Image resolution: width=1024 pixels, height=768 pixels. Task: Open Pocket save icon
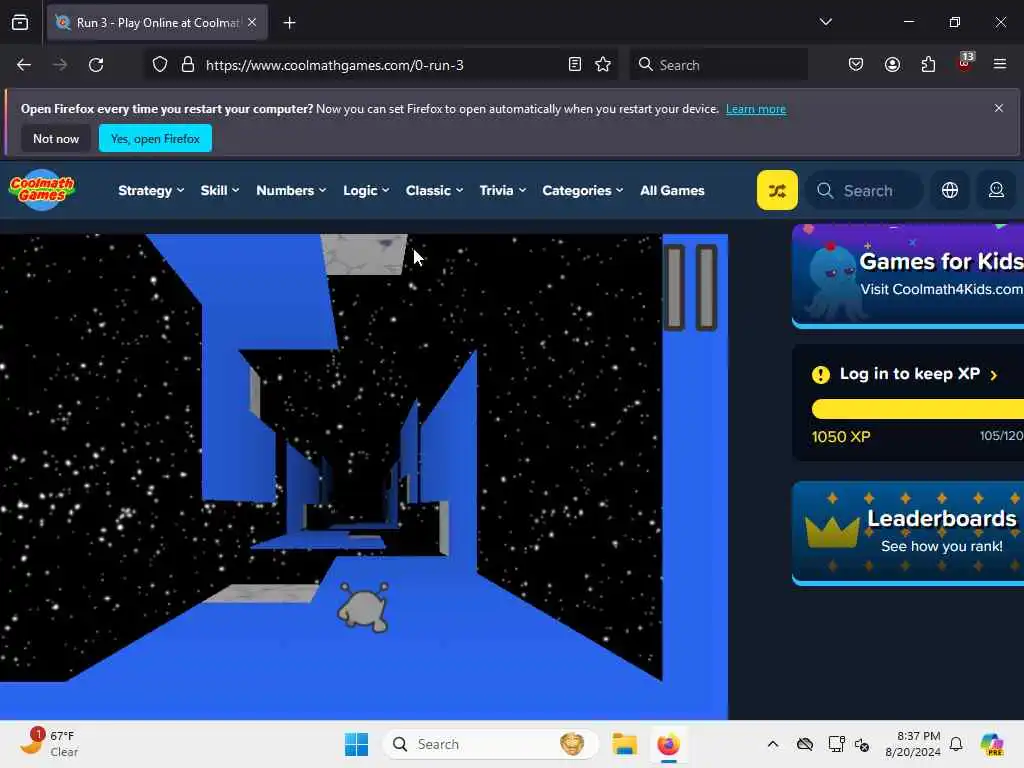click(x=856, y=65)
